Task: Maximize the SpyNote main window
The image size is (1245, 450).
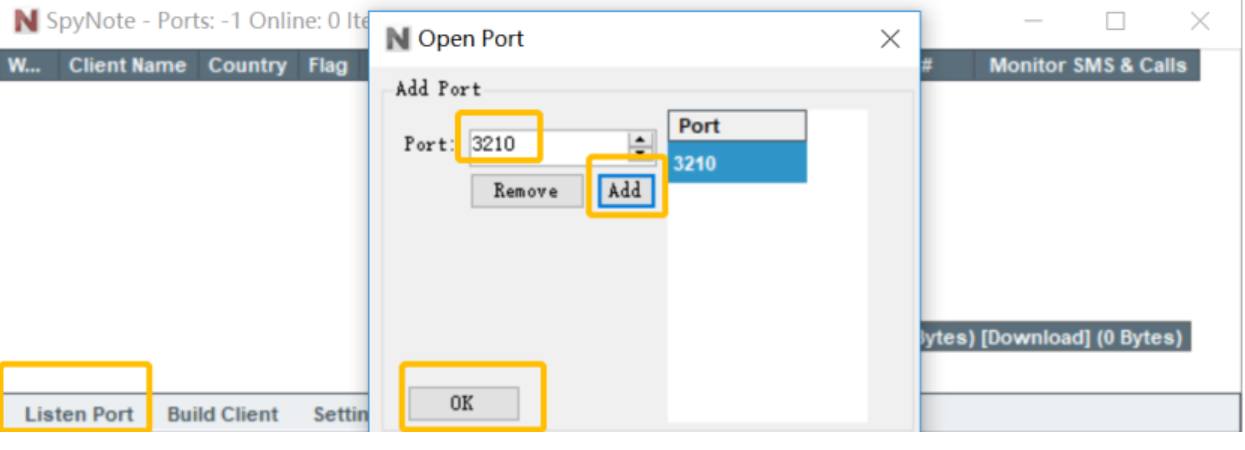Action: (1115, 21)
